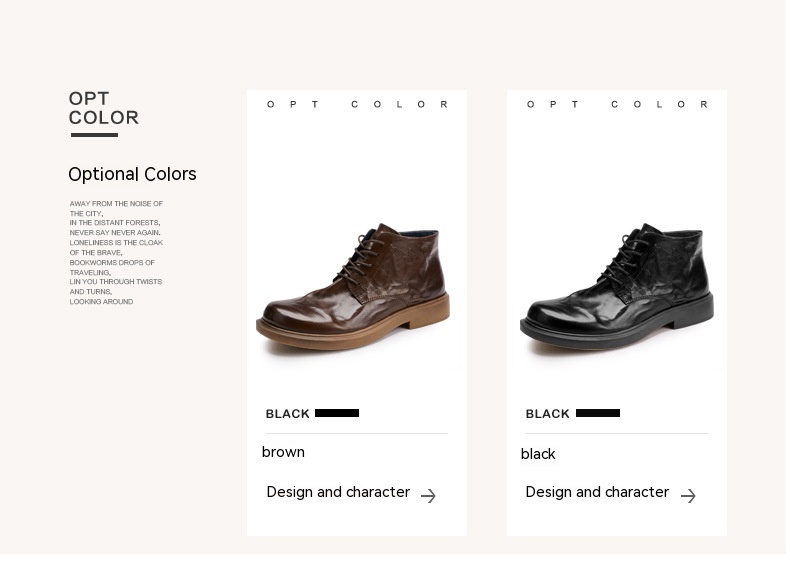Click the "OPT COLOR" header above the brown boot

click(358, 104)
